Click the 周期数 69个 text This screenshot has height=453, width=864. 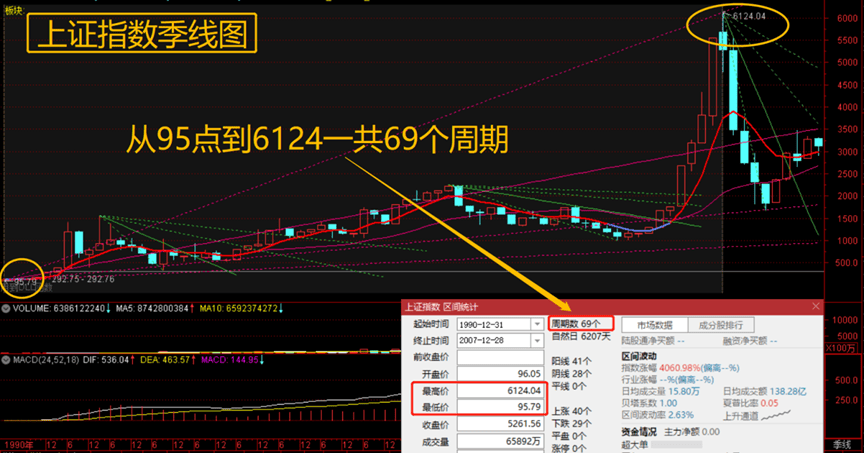click(x=576, y=324)
